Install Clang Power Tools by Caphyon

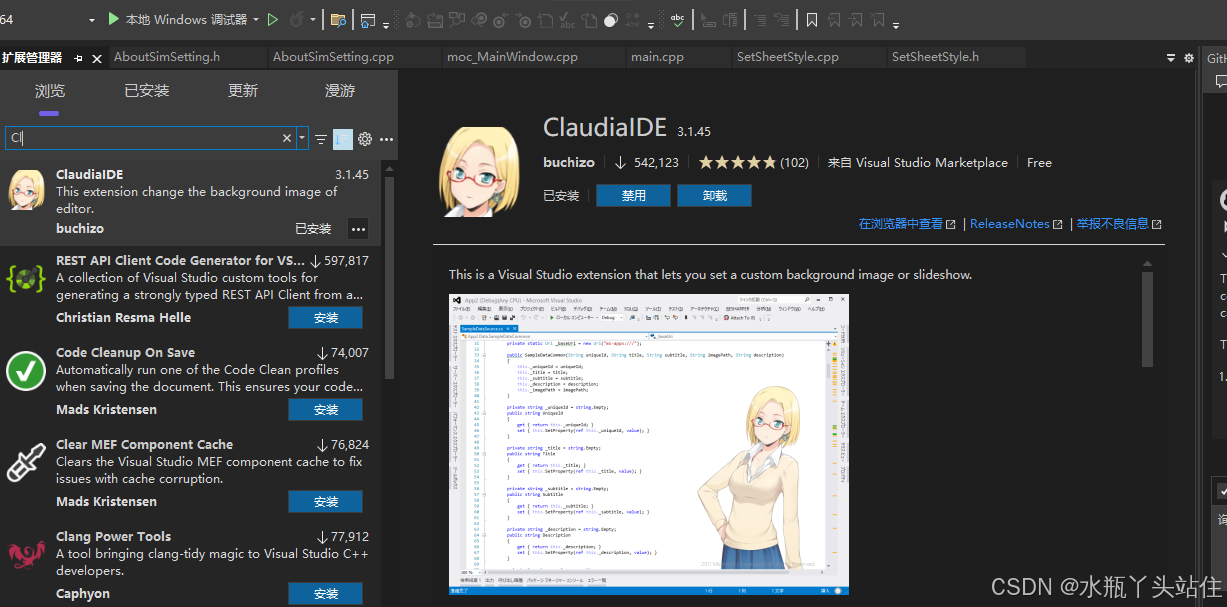[326, 594]
